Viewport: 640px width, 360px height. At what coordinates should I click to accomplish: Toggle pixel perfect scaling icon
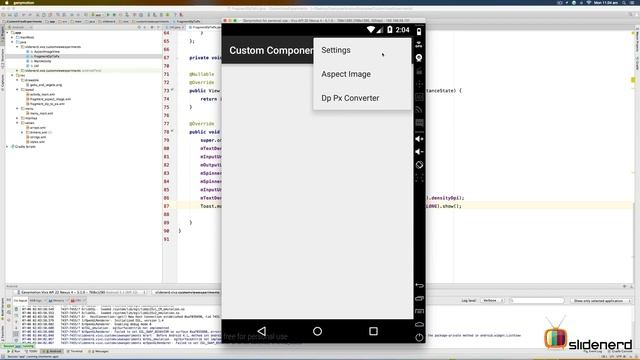419,178
